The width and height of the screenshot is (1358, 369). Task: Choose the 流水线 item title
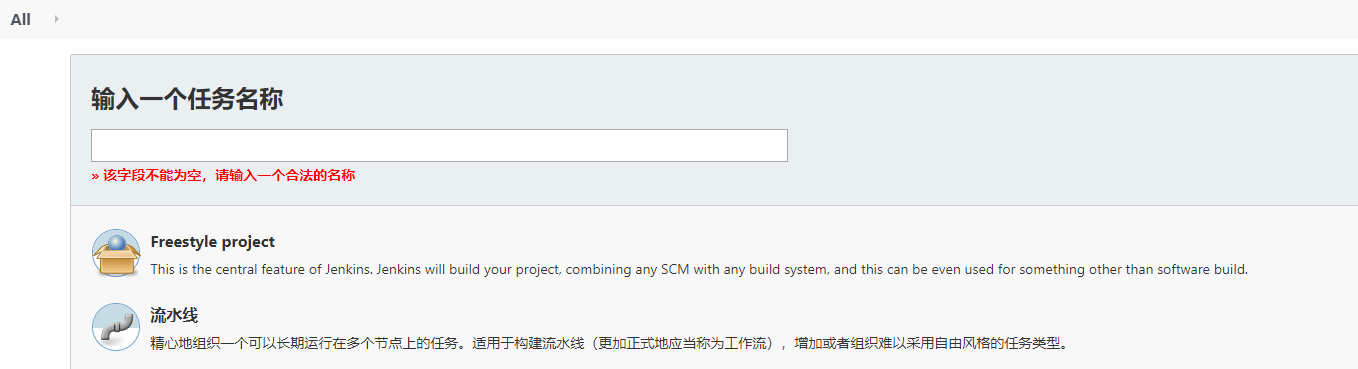click(x=174, y=316)
